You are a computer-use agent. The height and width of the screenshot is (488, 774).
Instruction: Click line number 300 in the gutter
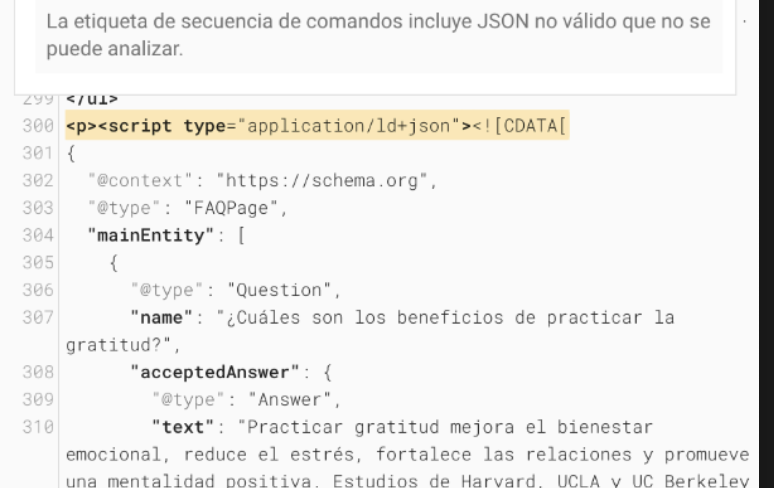pos(45,128)
